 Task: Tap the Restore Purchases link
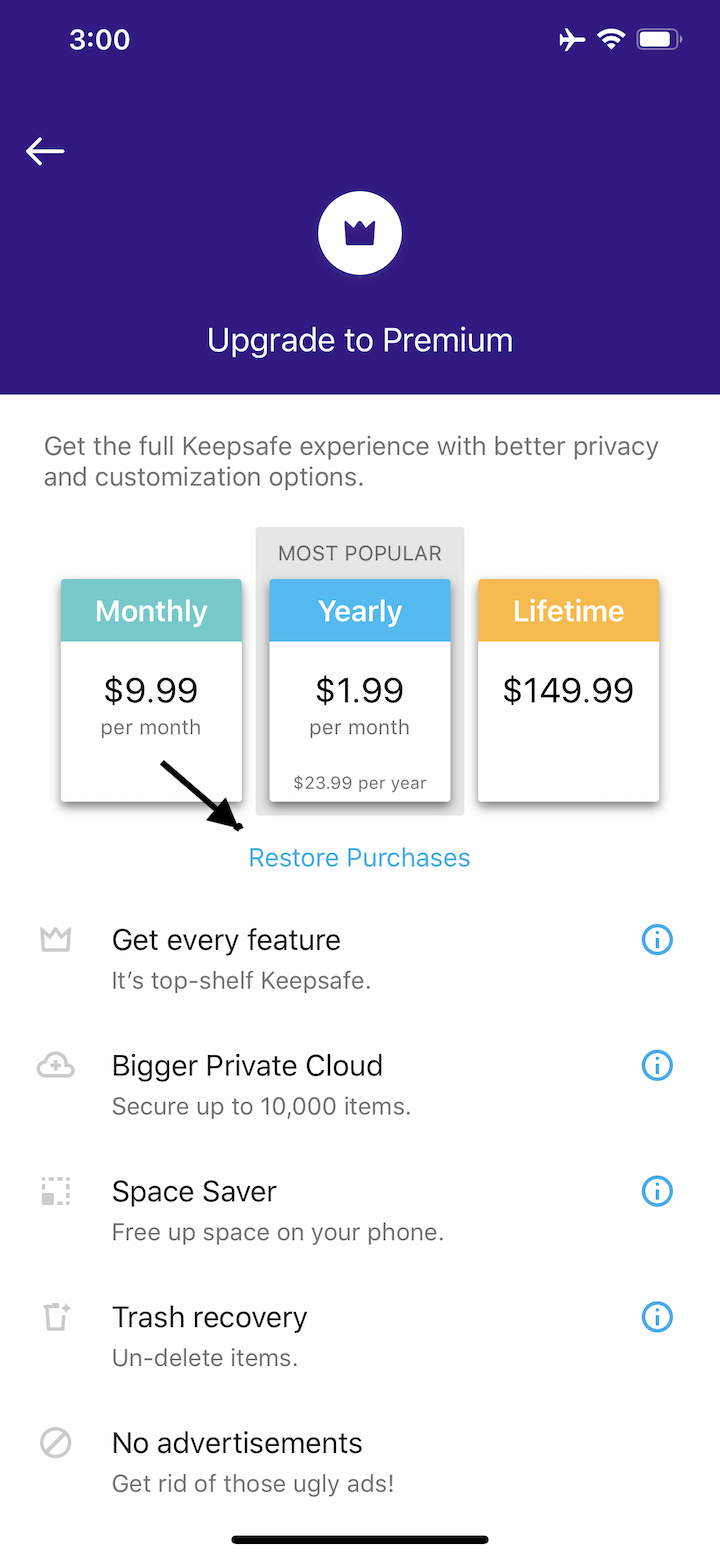(x=360, y=858)
